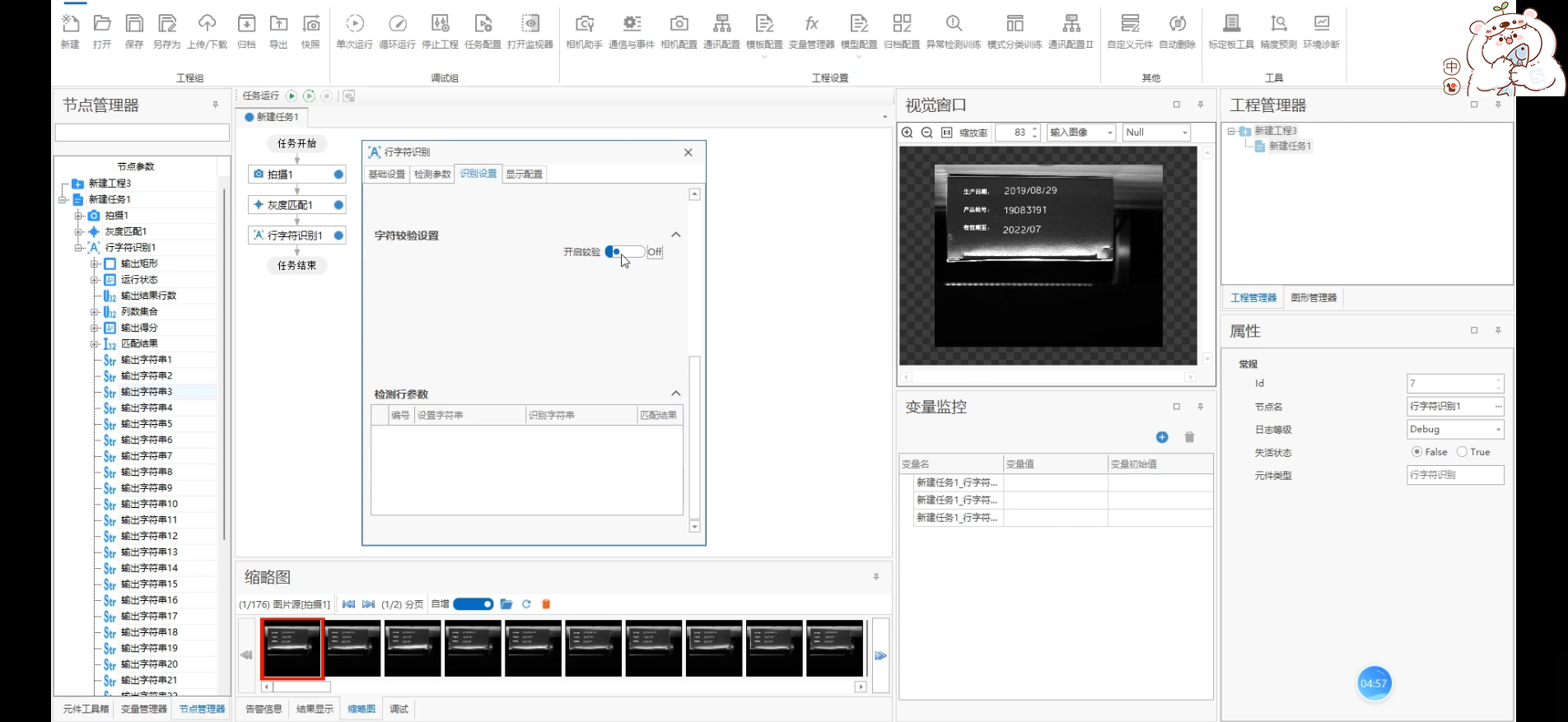Click the 任务开始 flow node
This screenshot has width=1568, height=722.
tap(297, 143)
